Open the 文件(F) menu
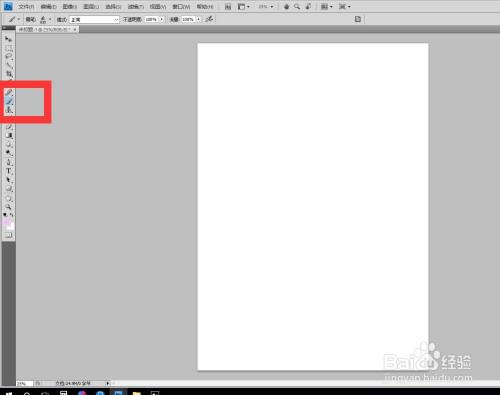The image size is (500, 395). tap(26, 7)
